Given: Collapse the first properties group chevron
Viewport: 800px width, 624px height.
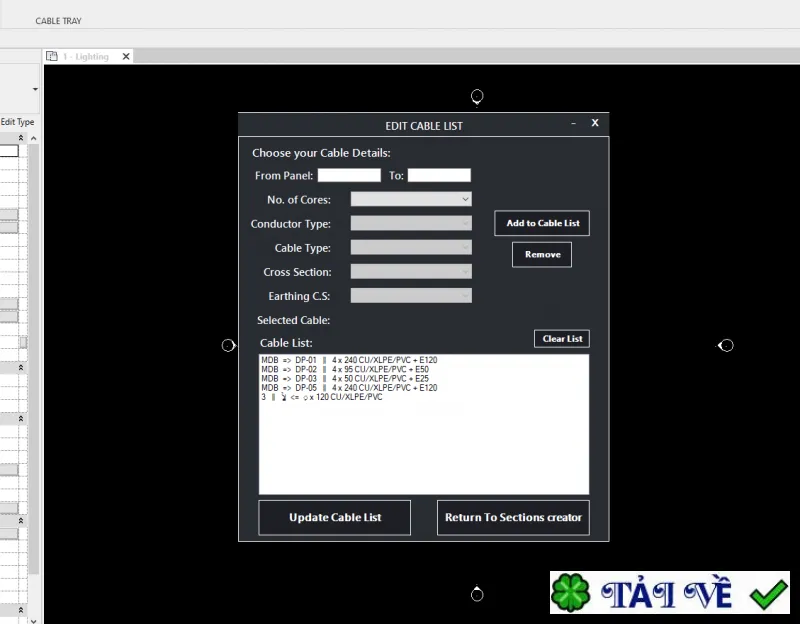Looking at the screenshot, I should [21, 138].
